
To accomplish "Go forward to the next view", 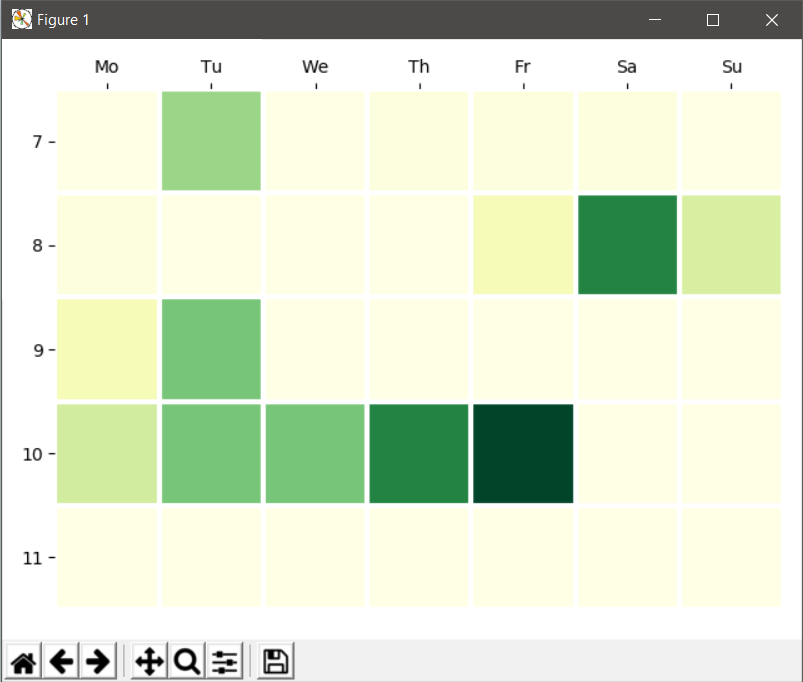I will [x=98, y=661].
